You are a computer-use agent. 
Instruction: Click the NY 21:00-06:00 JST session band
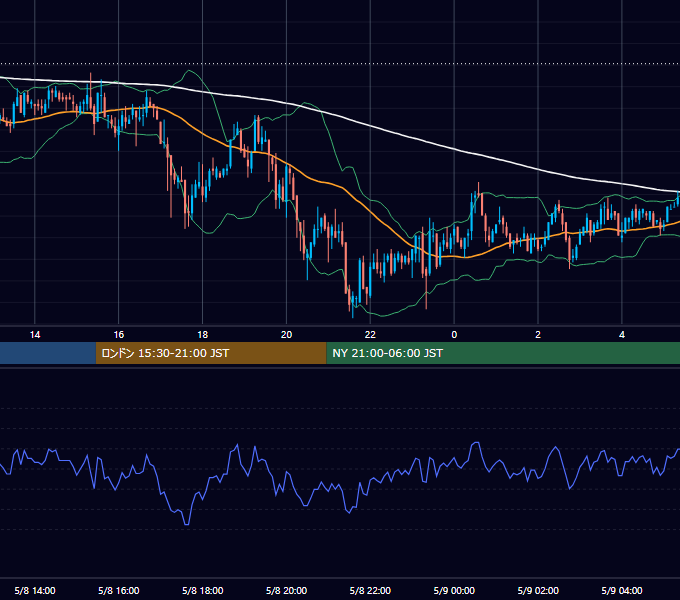[x=503, y=353]
